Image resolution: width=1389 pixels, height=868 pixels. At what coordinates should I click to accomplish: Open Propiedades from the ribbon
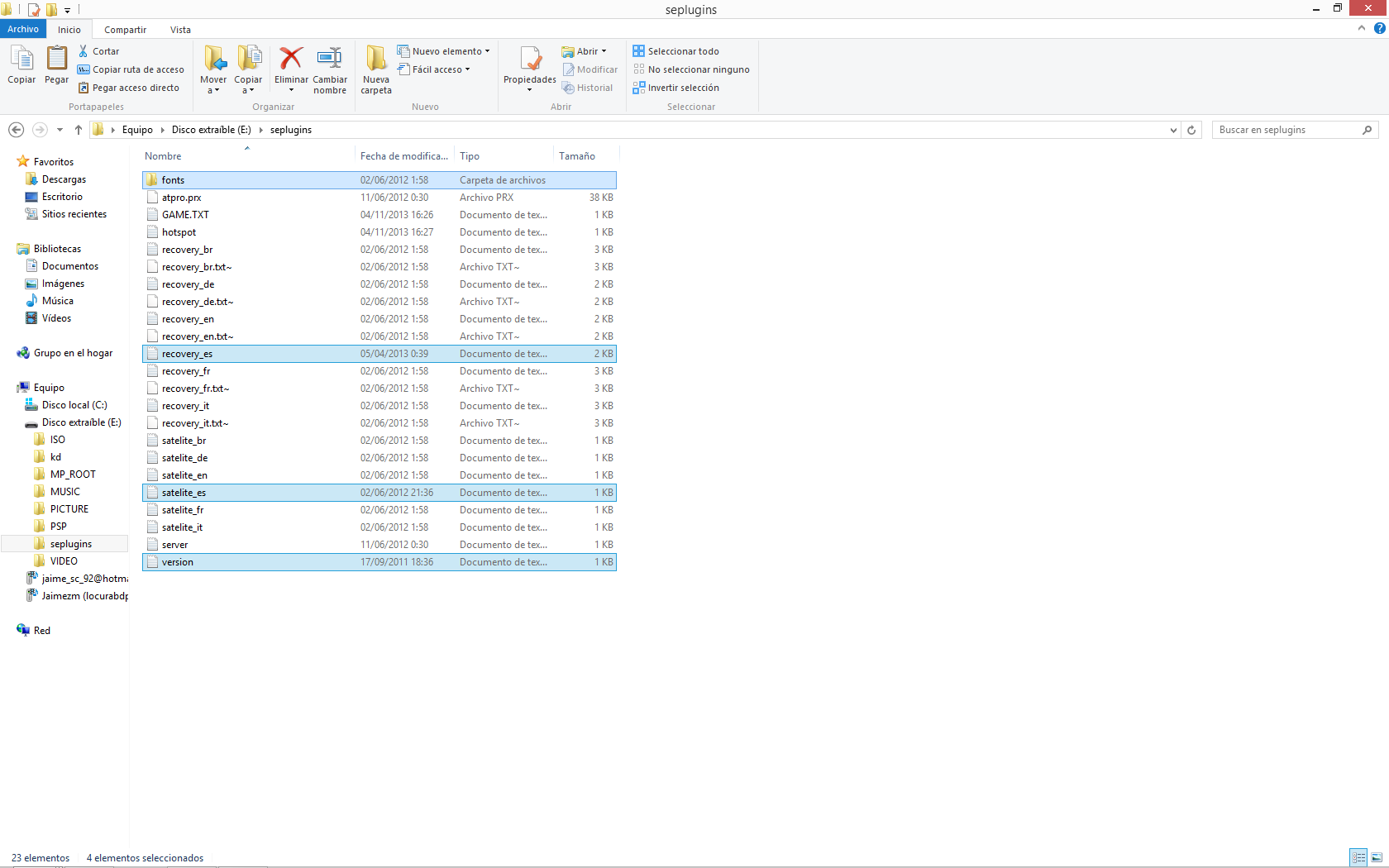tap(529, 60)
